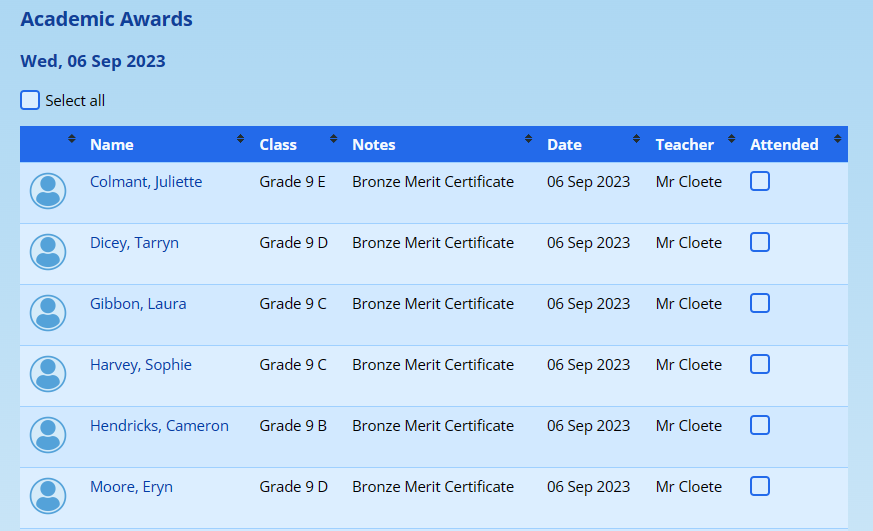Viewport: 873px width, 531px height.
Task: Click Sophie Harvey's profile avatar icon
Action: tap(48, 374)
